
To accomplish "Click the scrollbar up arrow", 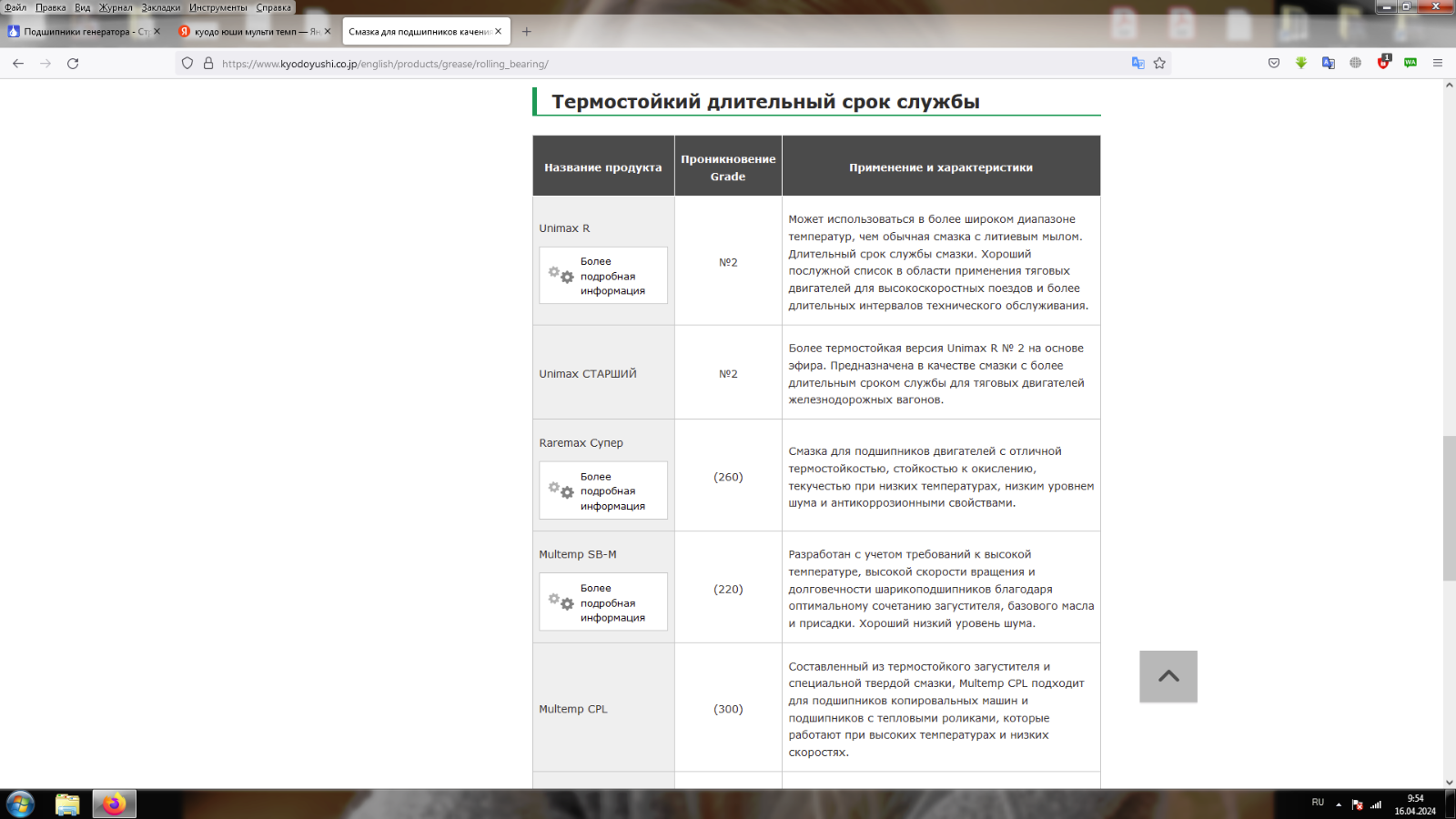I will click(x=1449, y=85).
